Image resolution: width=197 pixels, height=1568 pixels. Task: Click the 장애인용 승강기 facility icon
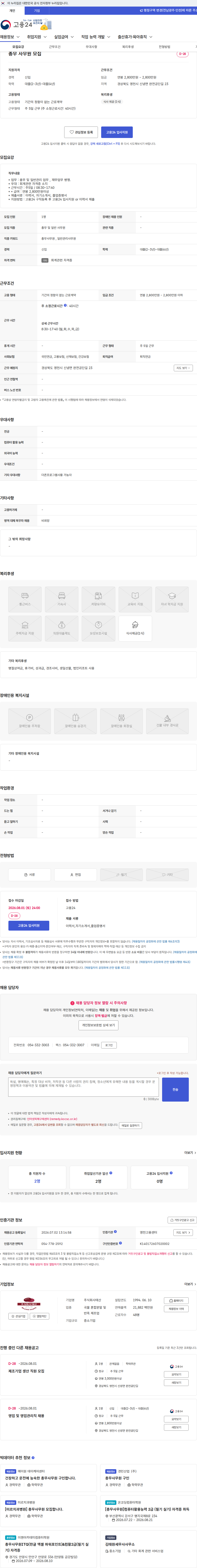pyautogui.click(x=76, y=721)
